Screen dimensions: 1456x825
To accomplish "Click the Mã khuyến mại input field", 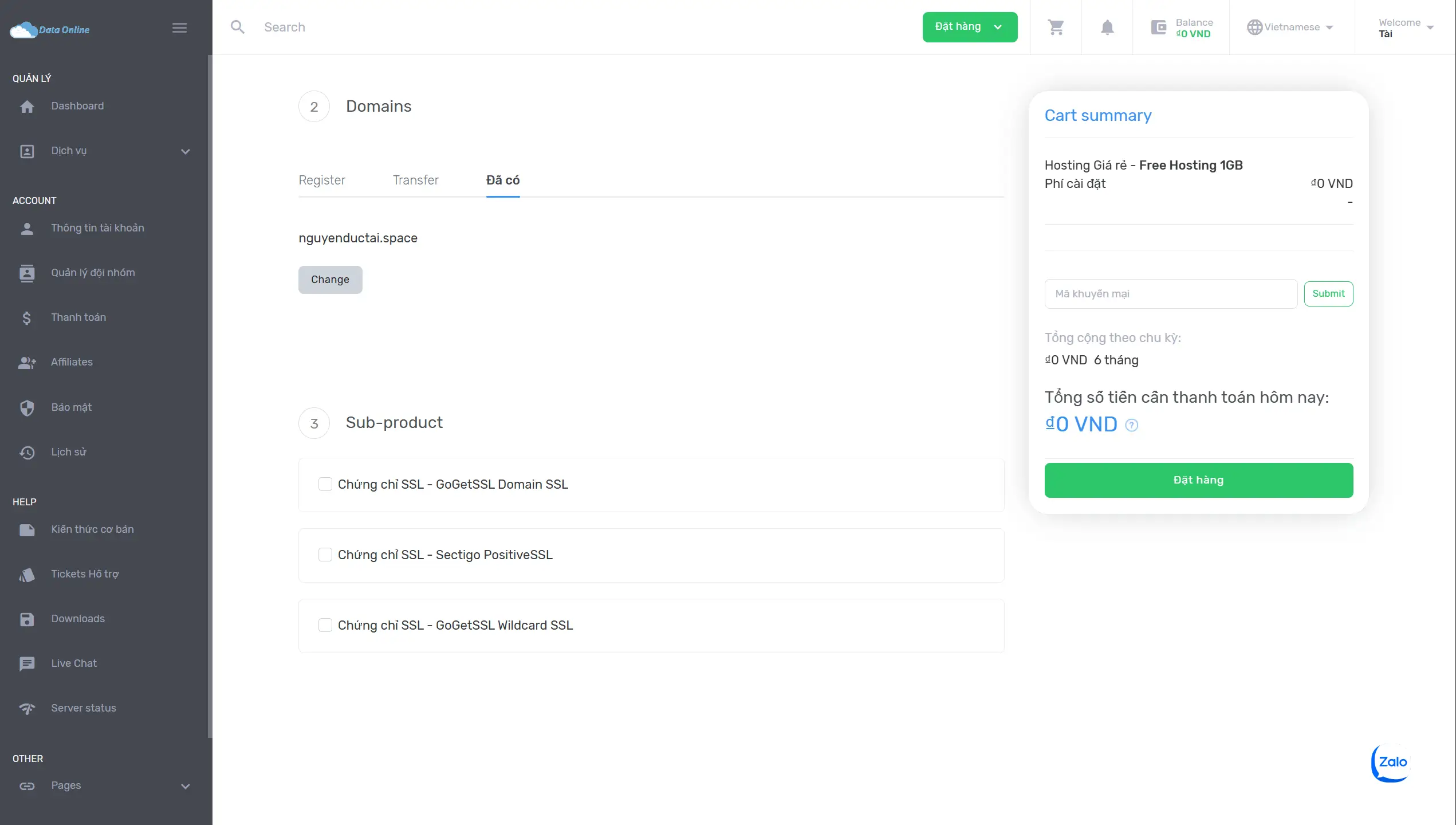I will tap(1170, 293).
